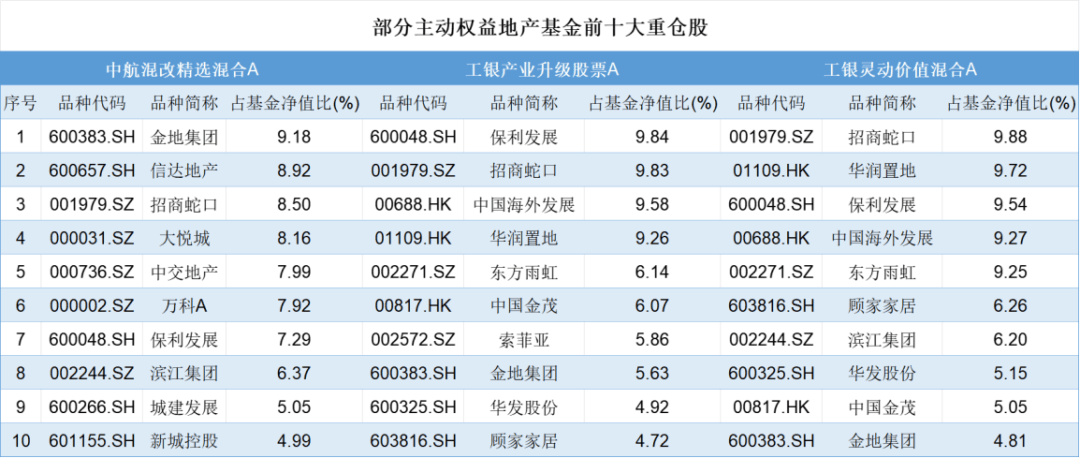Select stock code 002572.SZ
This screenshot has height=458, width=1080.
coord(413,340)
